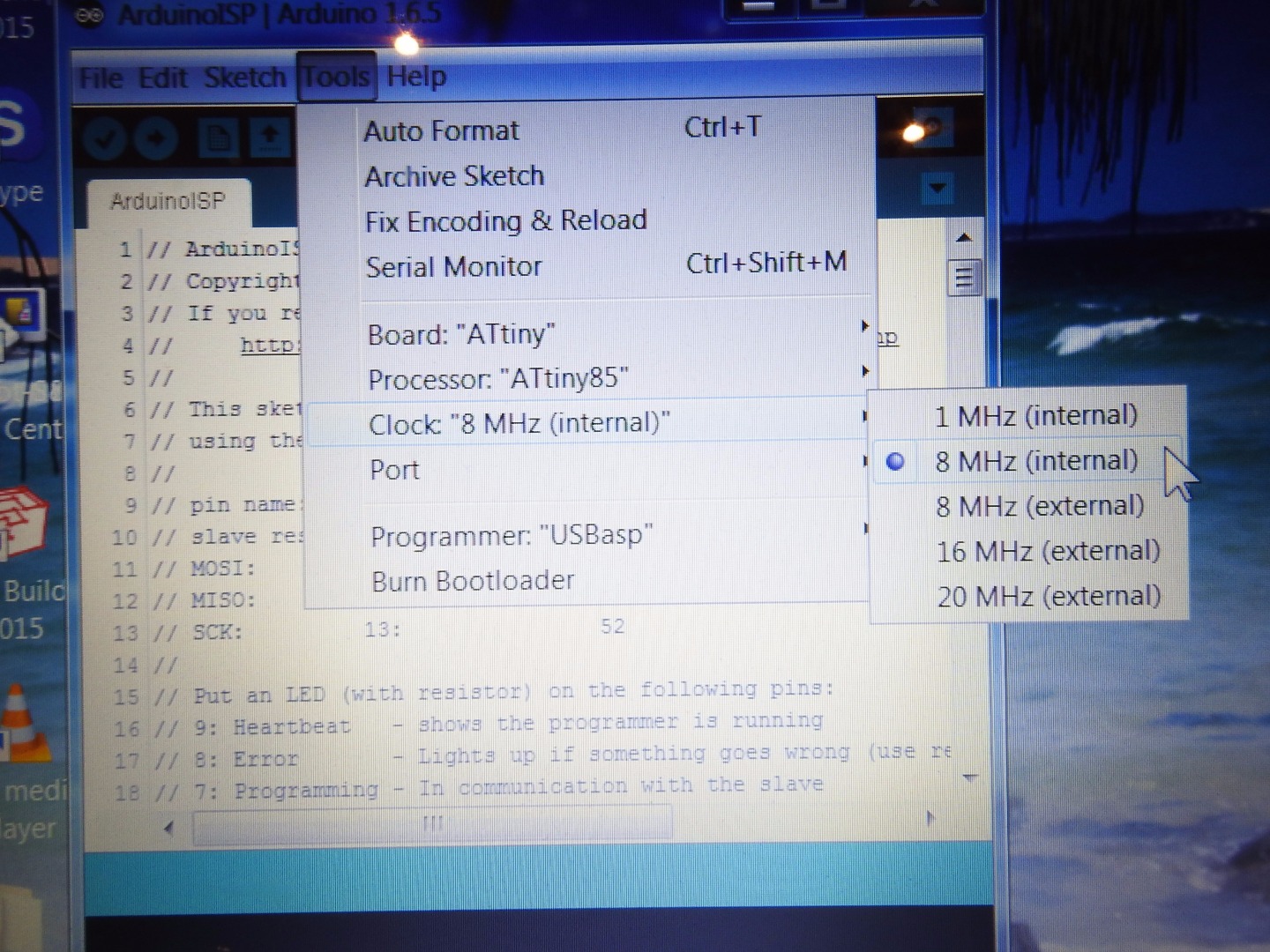This screenshot has width=1270, height=952.
Task: Click line 17 "8: Error" comment
Action: click(555, 756)
